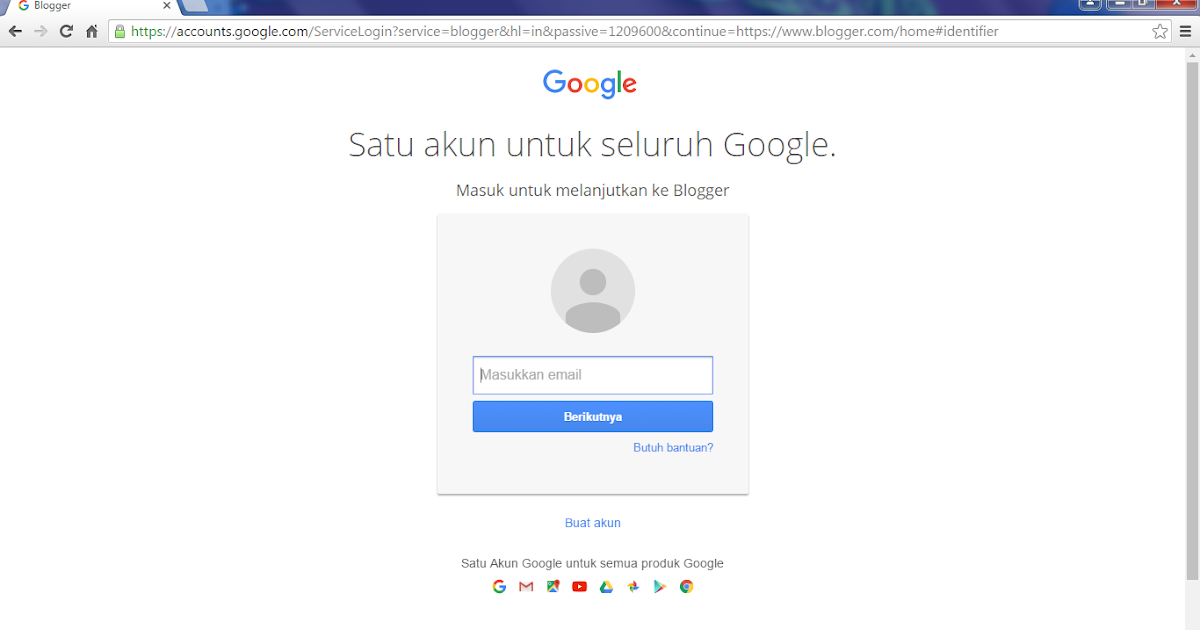Screen dimensions: 1200x630
Task: Click the gray profile avatar placeholder
Action: 593,291
